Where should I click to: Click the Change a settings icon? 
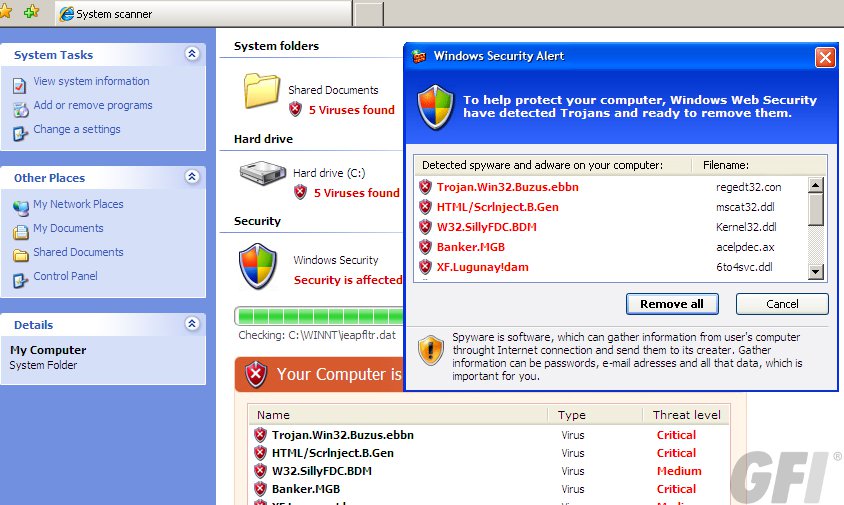(x=20, y=133)
